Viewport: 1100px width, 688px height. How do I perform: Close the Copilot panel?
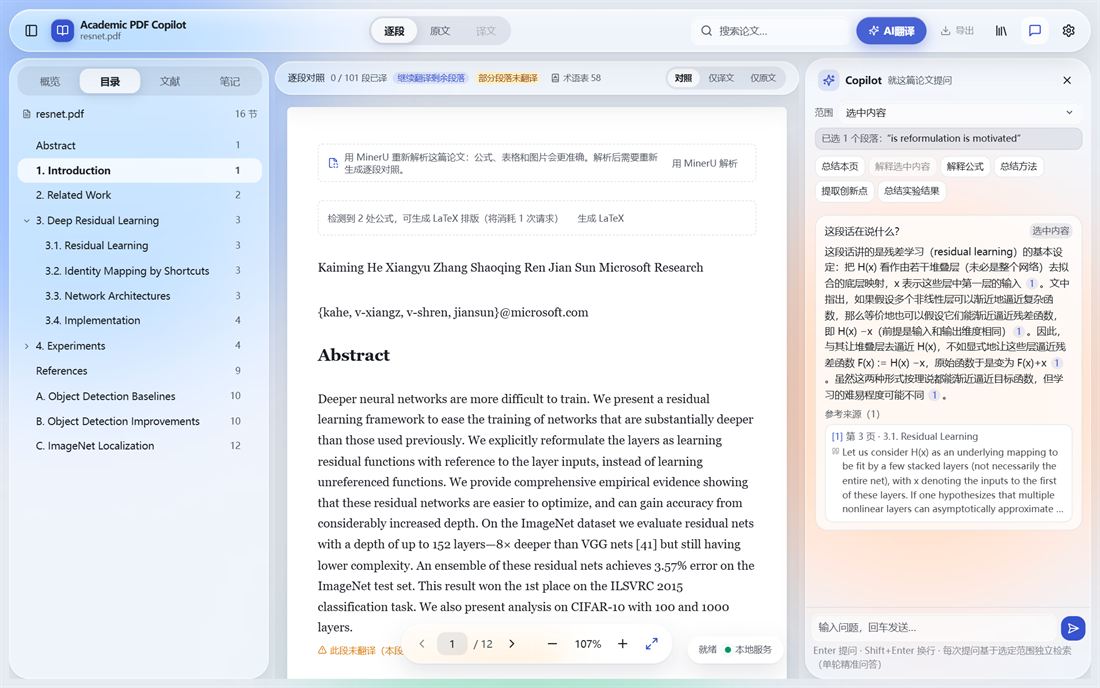[1067, 80]
